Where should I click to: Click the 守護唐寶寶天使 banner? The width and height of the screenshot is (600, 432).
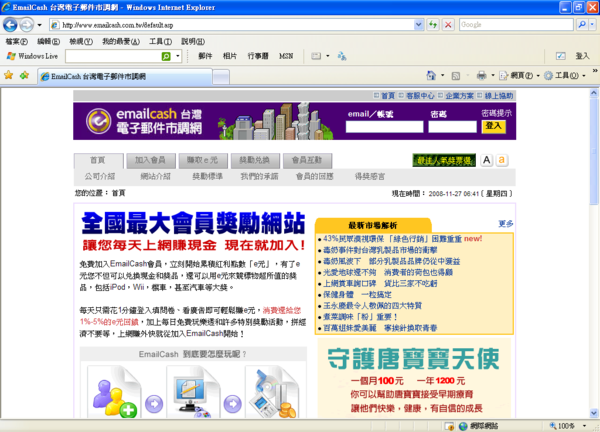pos(414,378)
